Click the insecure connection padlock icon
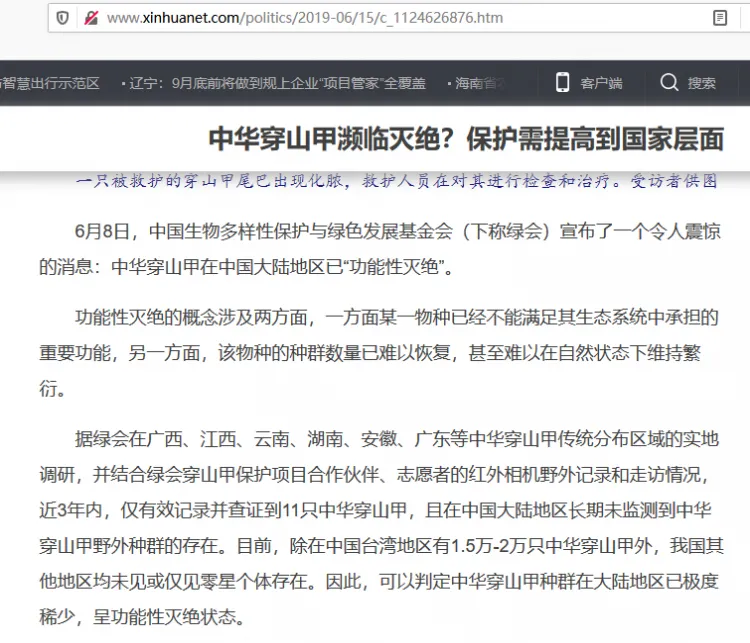The height and width of the screenshot is (643, 750). tap(90, 18)
